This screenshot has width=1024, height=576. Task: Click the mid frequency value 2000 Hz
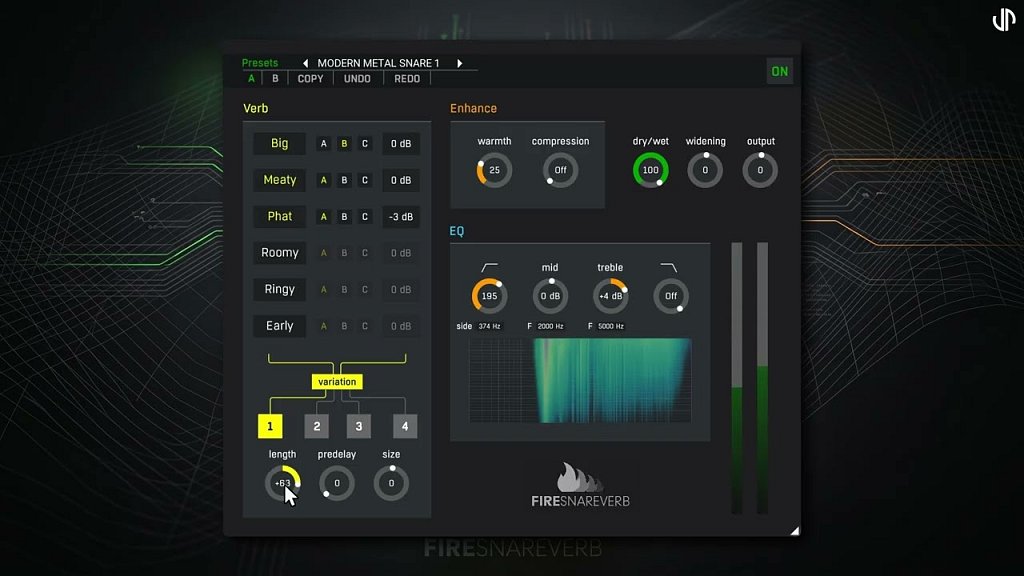coord(551,326)
